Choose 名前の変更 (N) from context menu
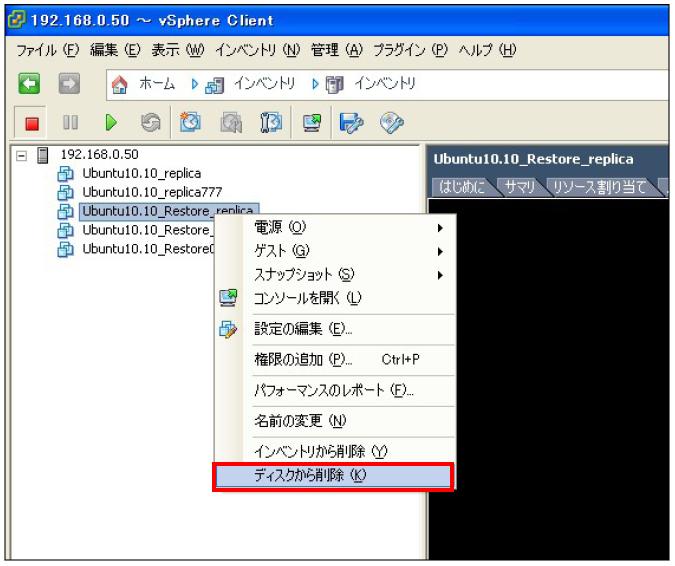 click(335, 421)
